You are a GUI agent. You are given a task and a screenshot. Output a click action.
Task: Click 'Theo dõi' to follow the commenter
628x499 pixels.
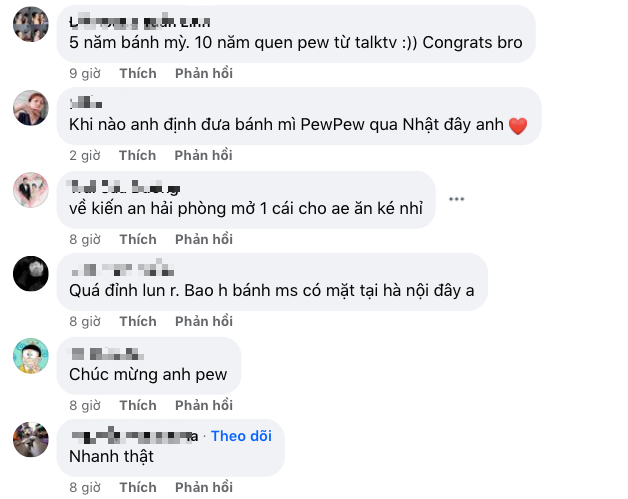(241, 436)
